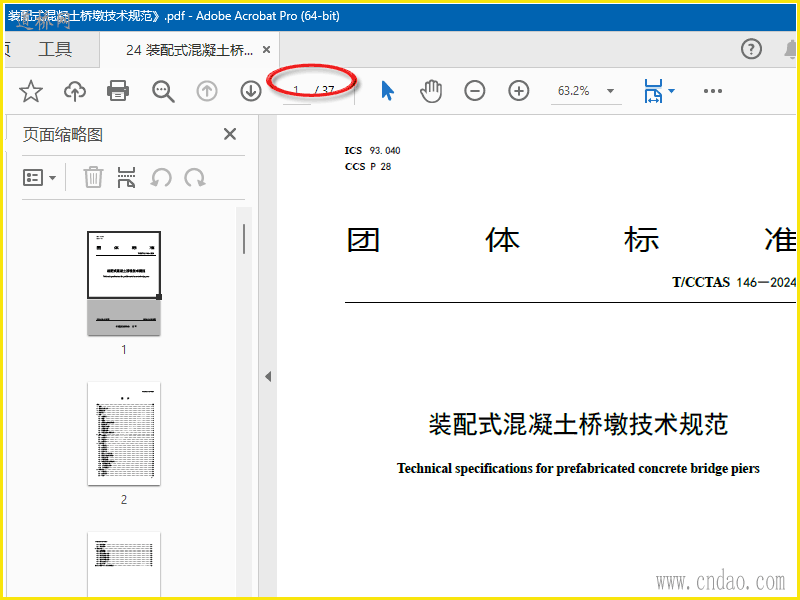Activate the hand pan tool
Image resolution: width=800 pixels, height=600 pixels.
(431, 91)
